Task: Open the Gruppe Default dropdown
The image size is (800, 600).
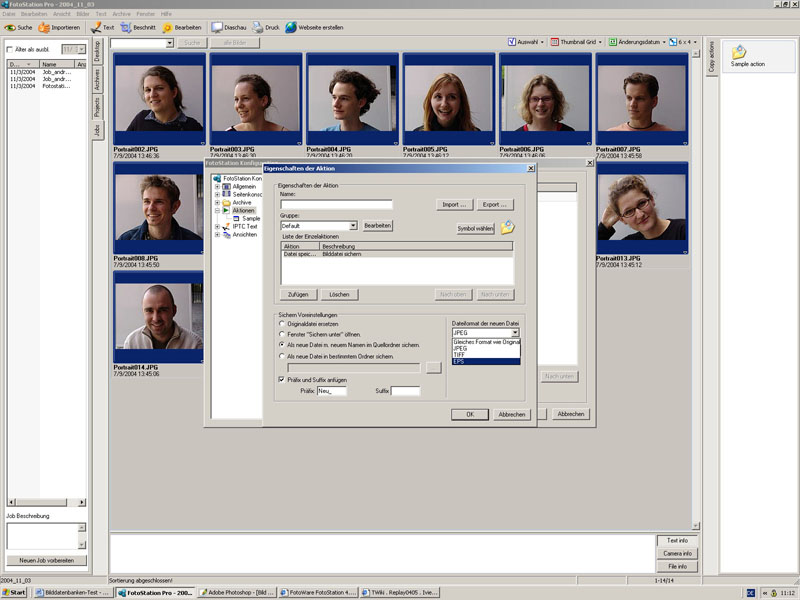Action: 353,226
